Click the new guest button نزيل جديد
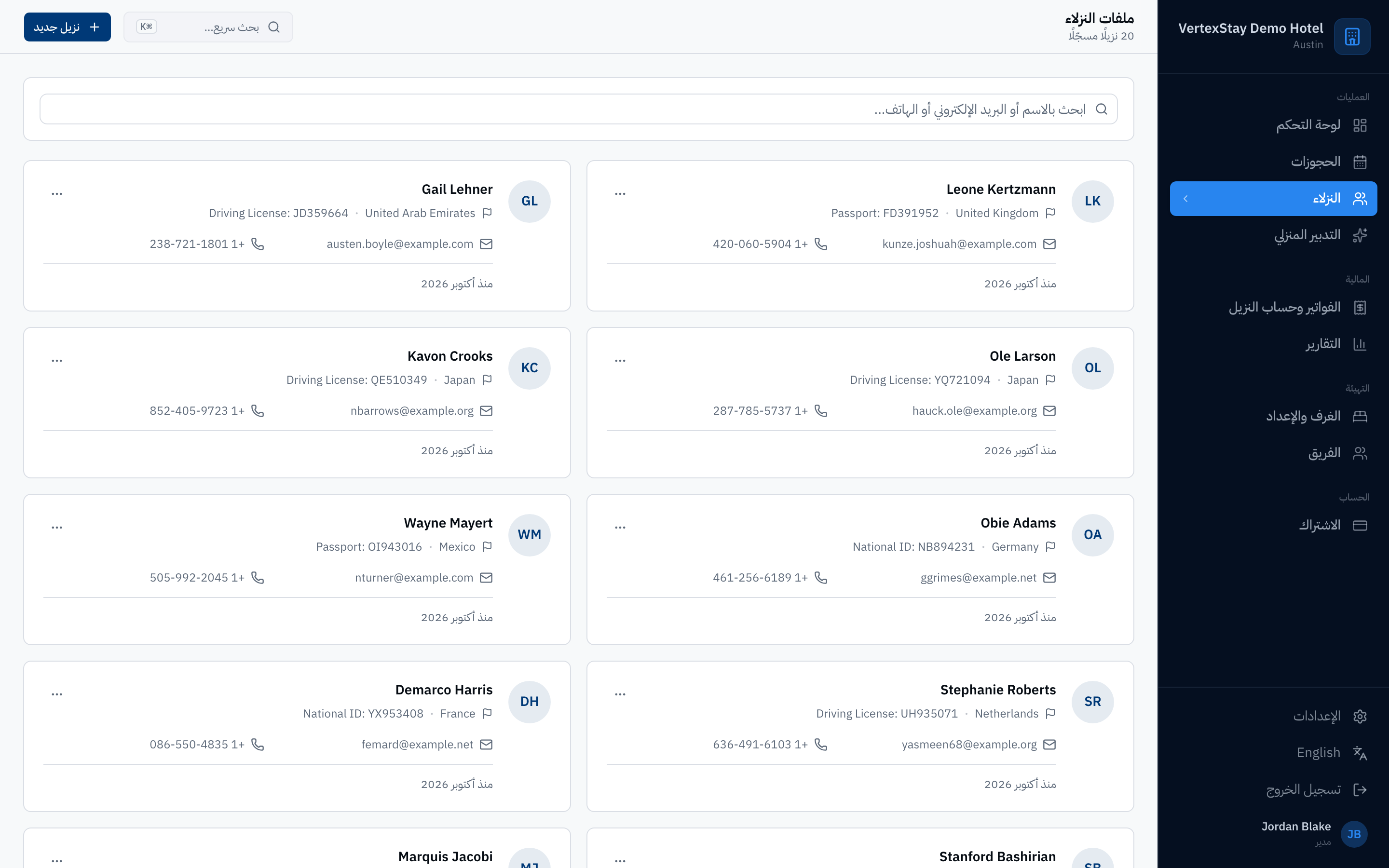Image resolution: width=1389 pixels, height=868 pixels. [x=67, y=27]
